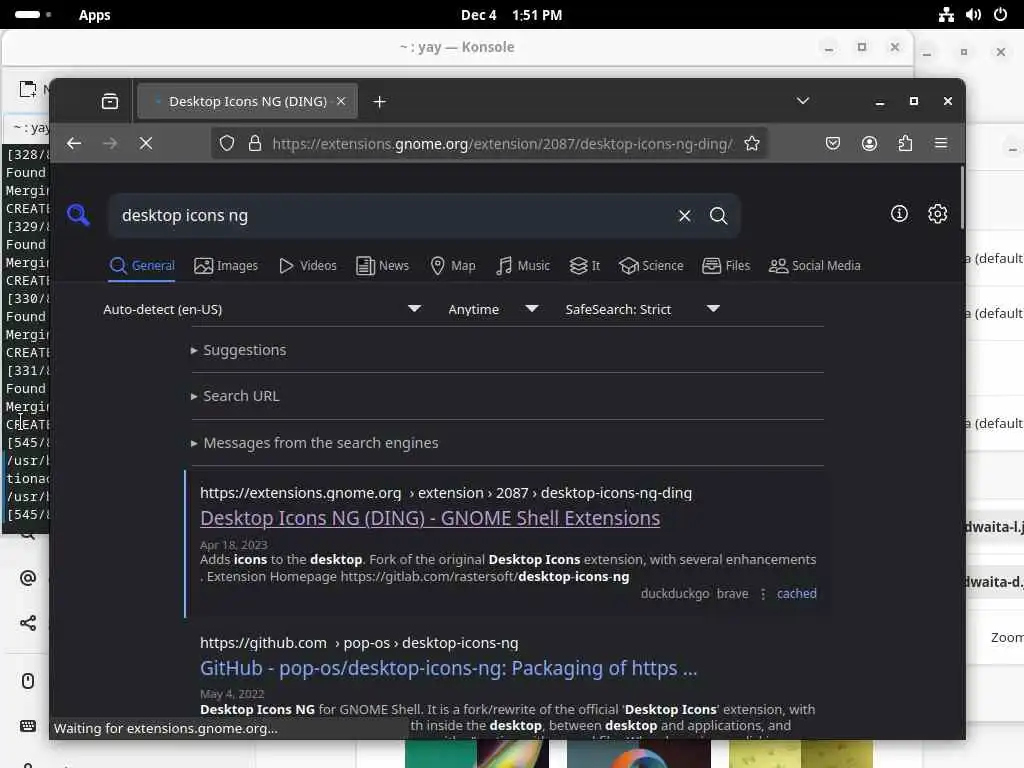Clear the search query text
The height and width of the screenshot is (768, 1024).
tap(684, 216)
